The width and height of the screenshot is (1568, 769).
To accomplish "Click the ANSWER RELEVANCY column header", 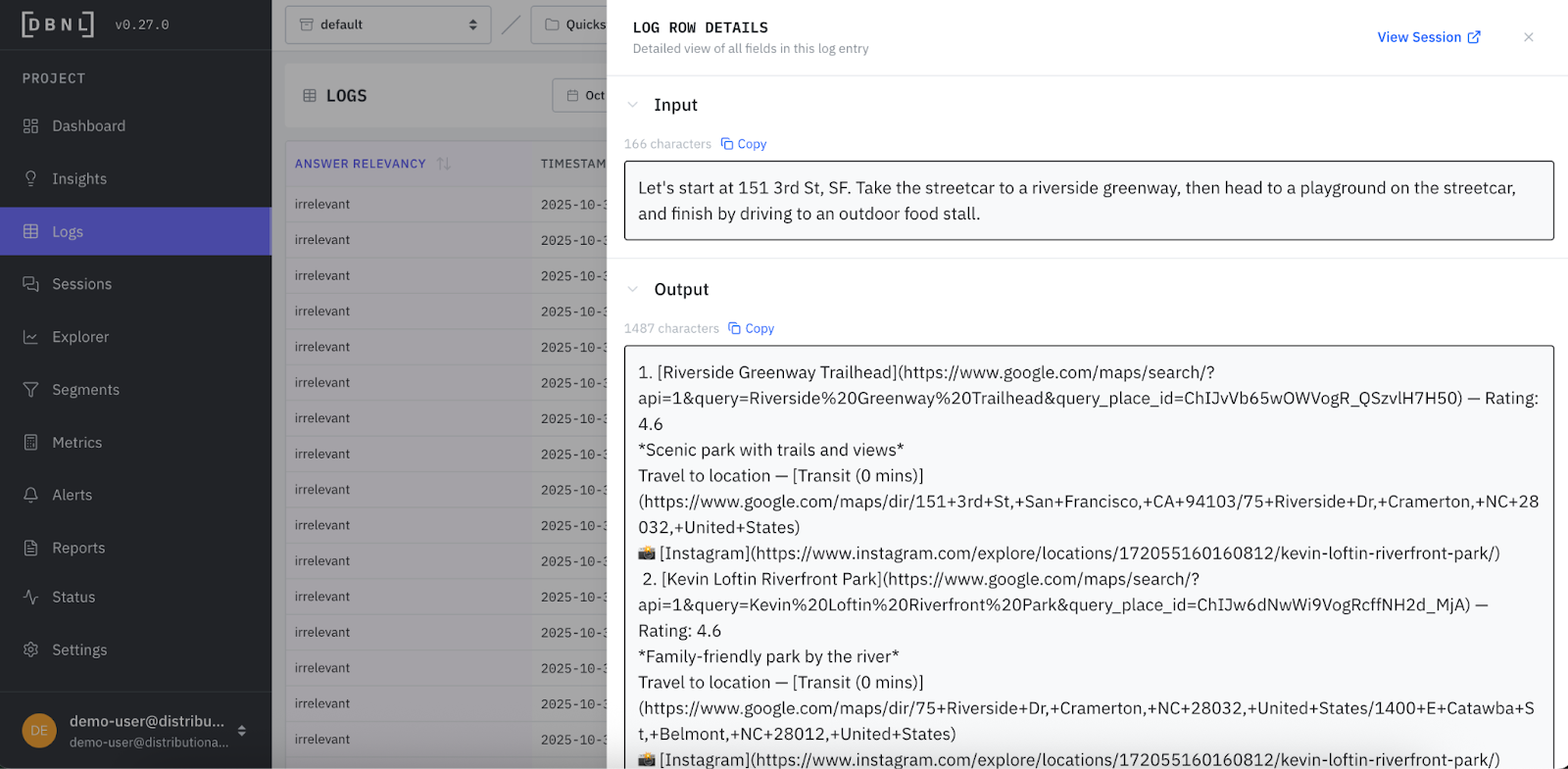I will click(361, 164).
